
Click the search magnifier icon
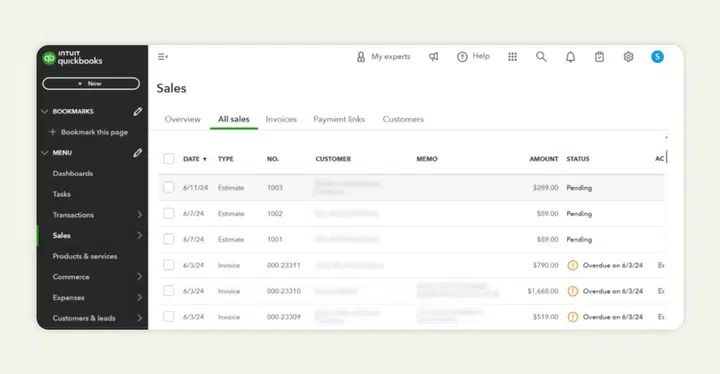point(541,57)
